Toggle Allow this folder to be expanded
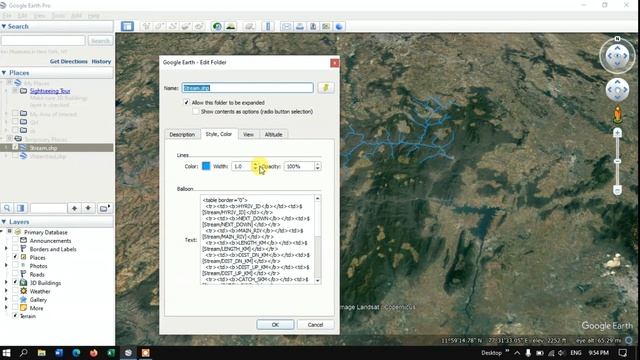The width and height of the screenshot is (640, 360). coord(187,102)
